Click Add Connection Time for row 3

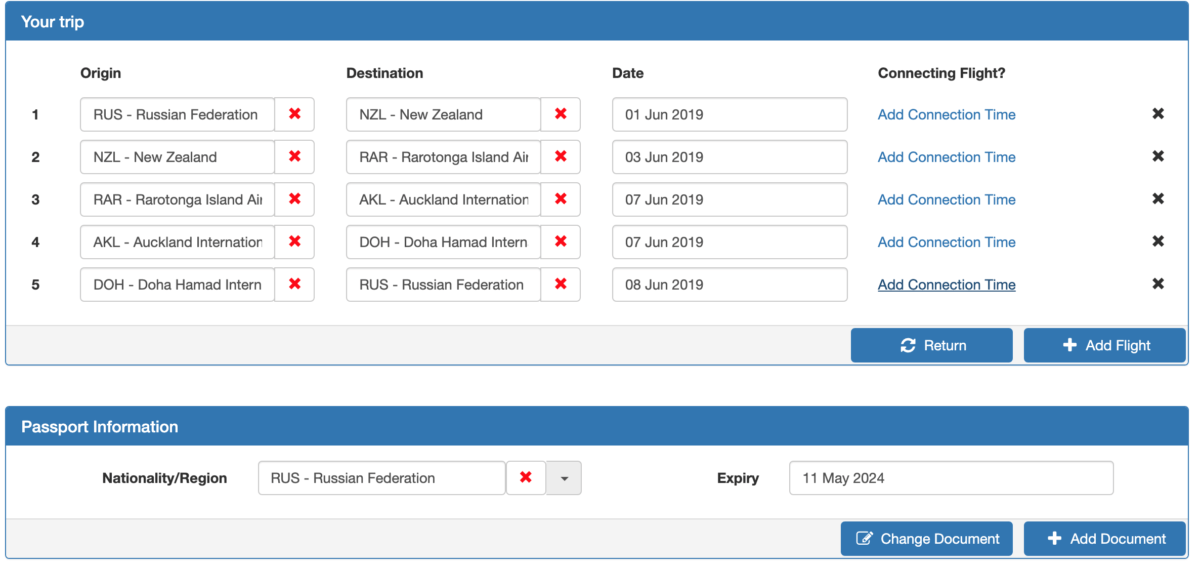click(946, 199)
